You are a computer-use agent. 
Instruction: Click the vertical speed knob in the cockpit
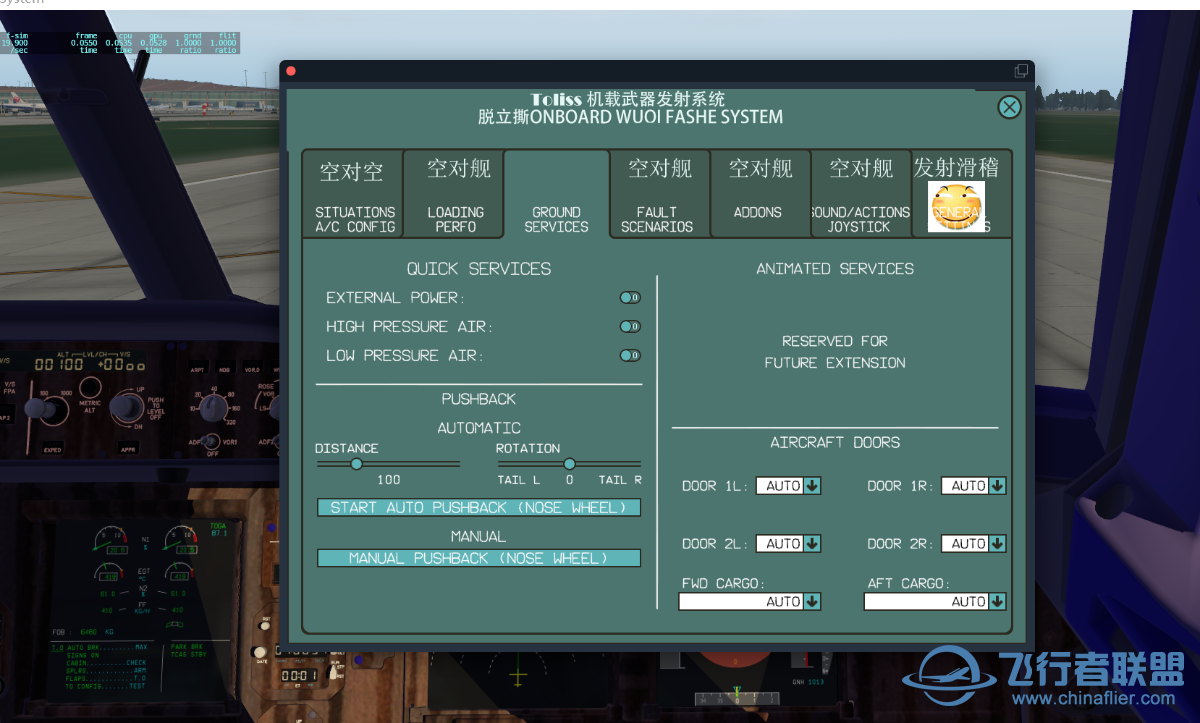127,406
